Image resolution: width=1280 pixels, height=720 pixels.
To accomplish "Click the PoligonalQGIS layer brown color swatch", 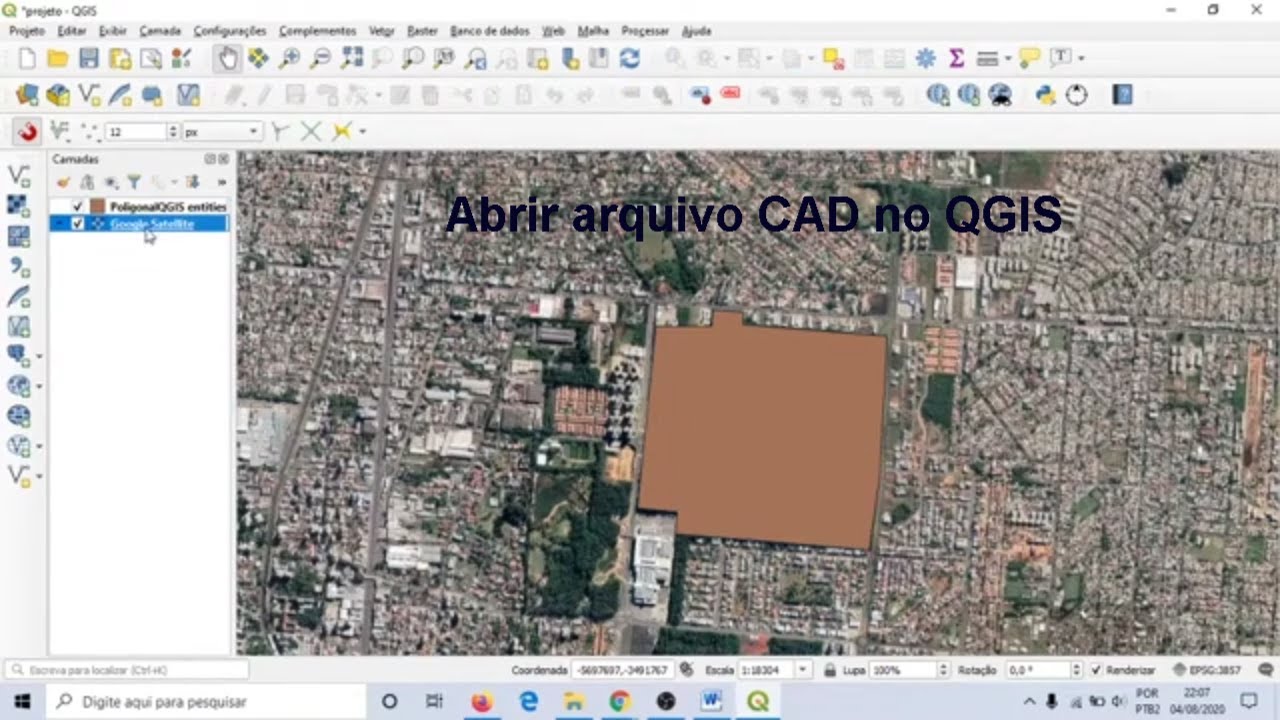I will pos(97,206).
